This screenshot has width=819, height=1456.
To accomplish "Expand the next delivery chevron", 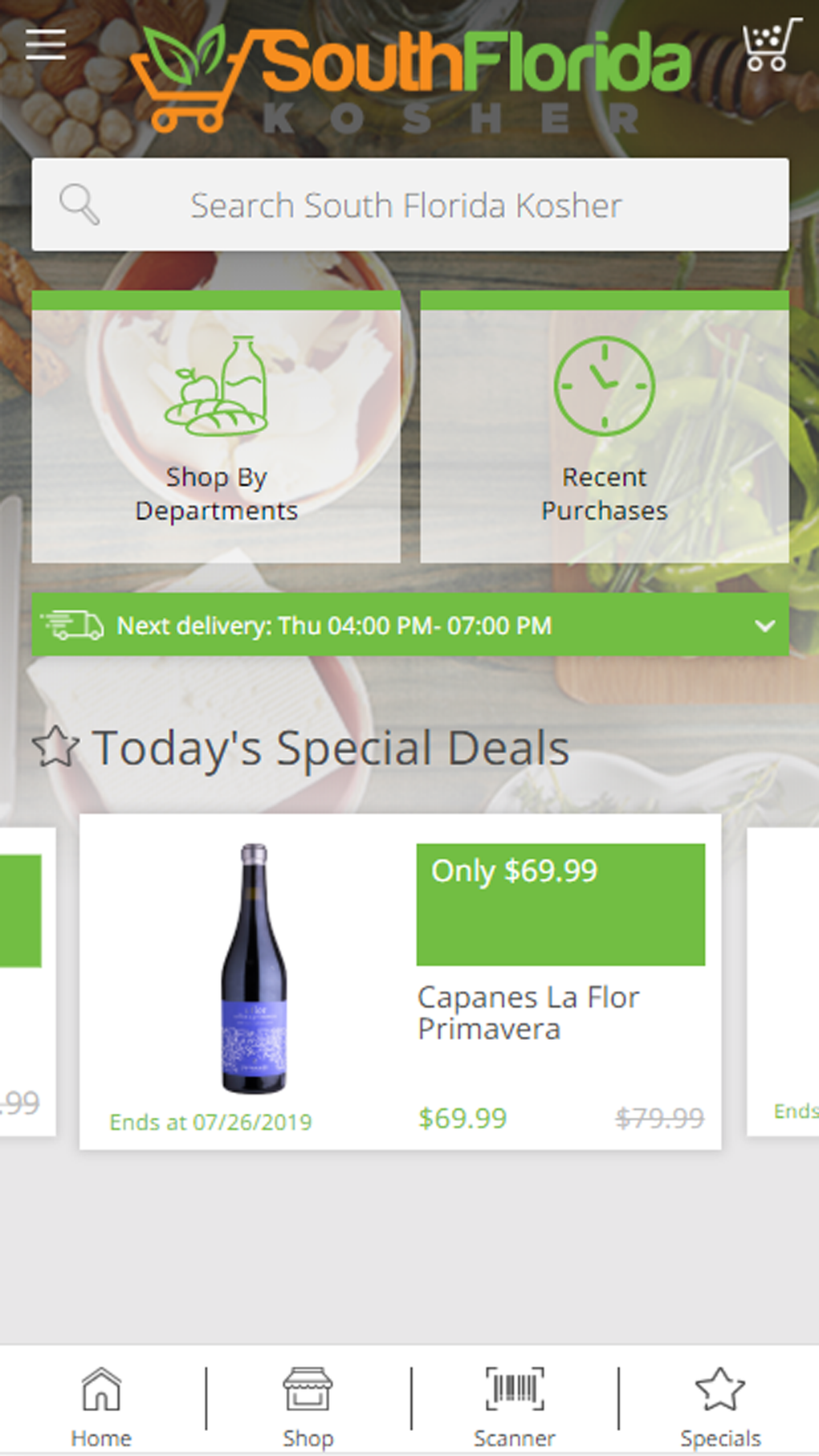I will pyautogui.click(x=765, y=626).
